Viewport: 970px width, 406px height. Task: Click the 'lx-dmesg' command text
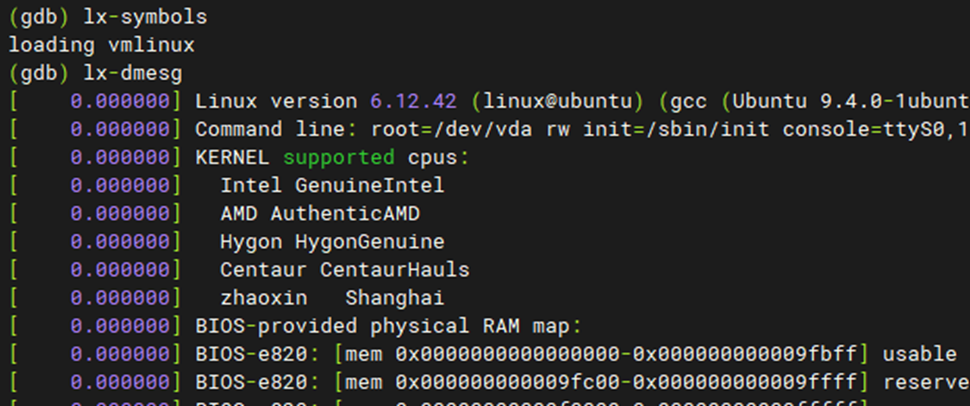133,74
